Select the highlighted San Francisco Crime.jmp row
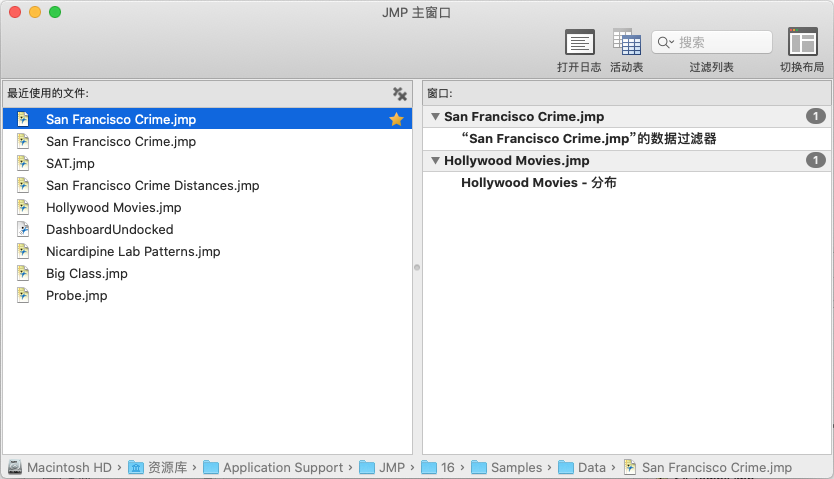This screenshot has height=479, width=834. (x=207, y=119)
